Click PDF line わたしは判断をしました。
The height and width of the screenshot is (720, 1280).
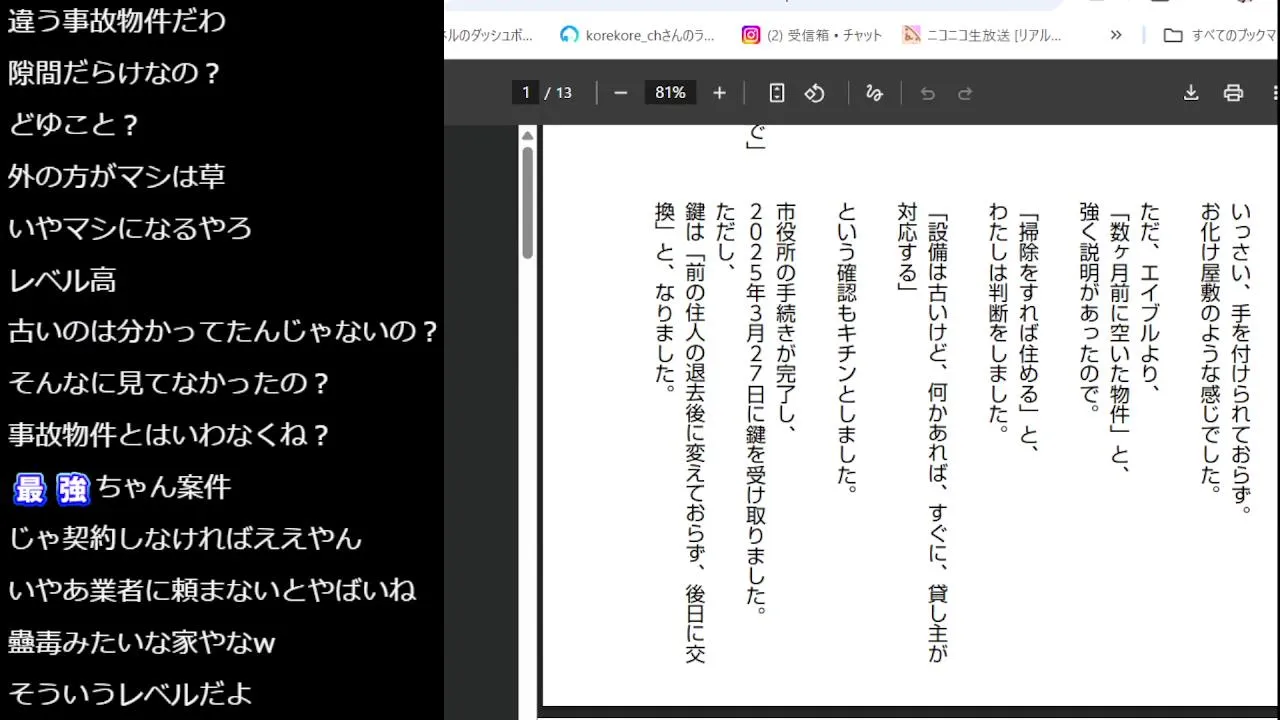pyautogui.click(x=999, y=318)
